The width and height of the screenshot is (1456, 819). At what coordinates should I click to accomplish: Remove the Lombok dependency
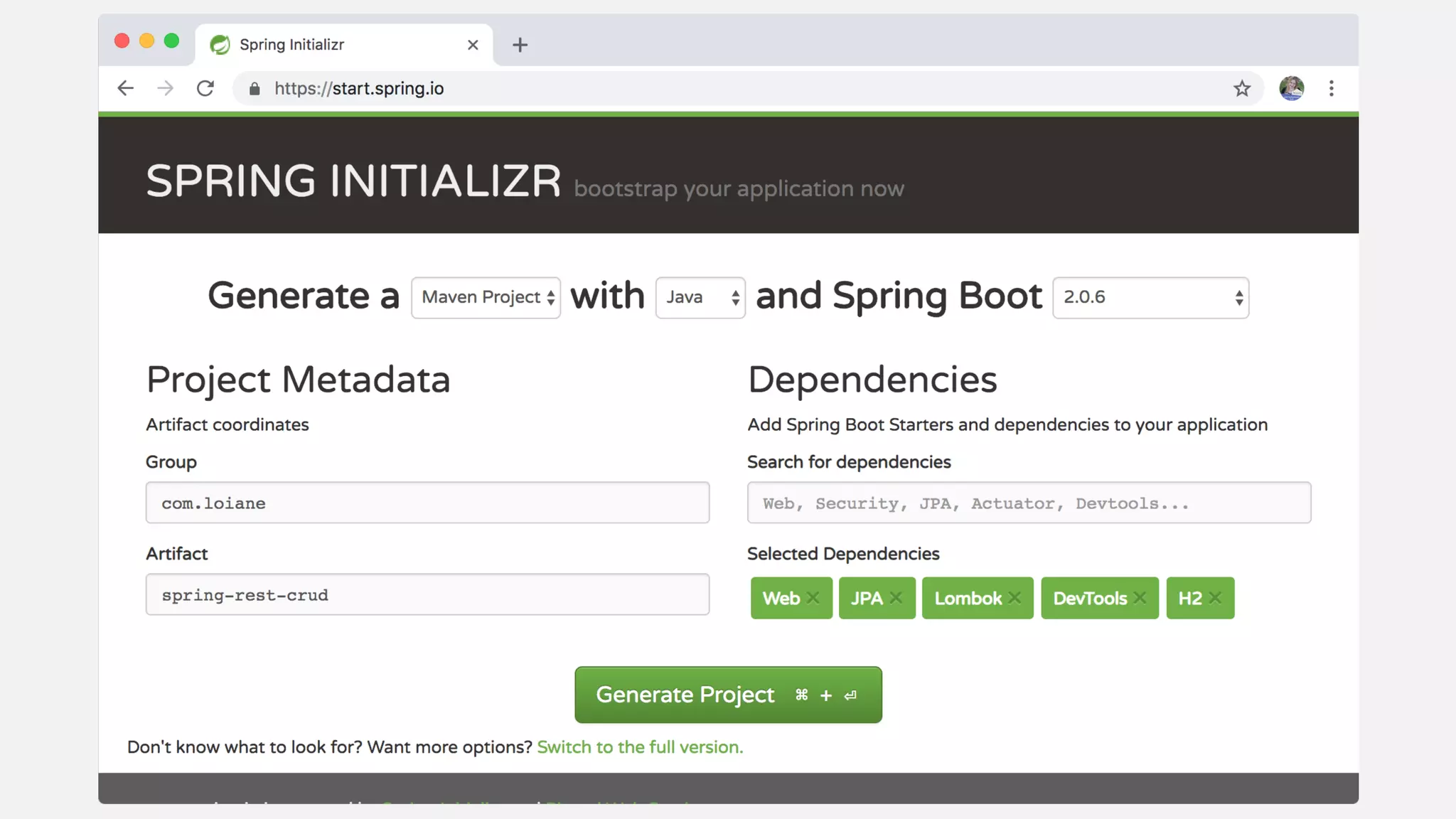click(1015, 598)
